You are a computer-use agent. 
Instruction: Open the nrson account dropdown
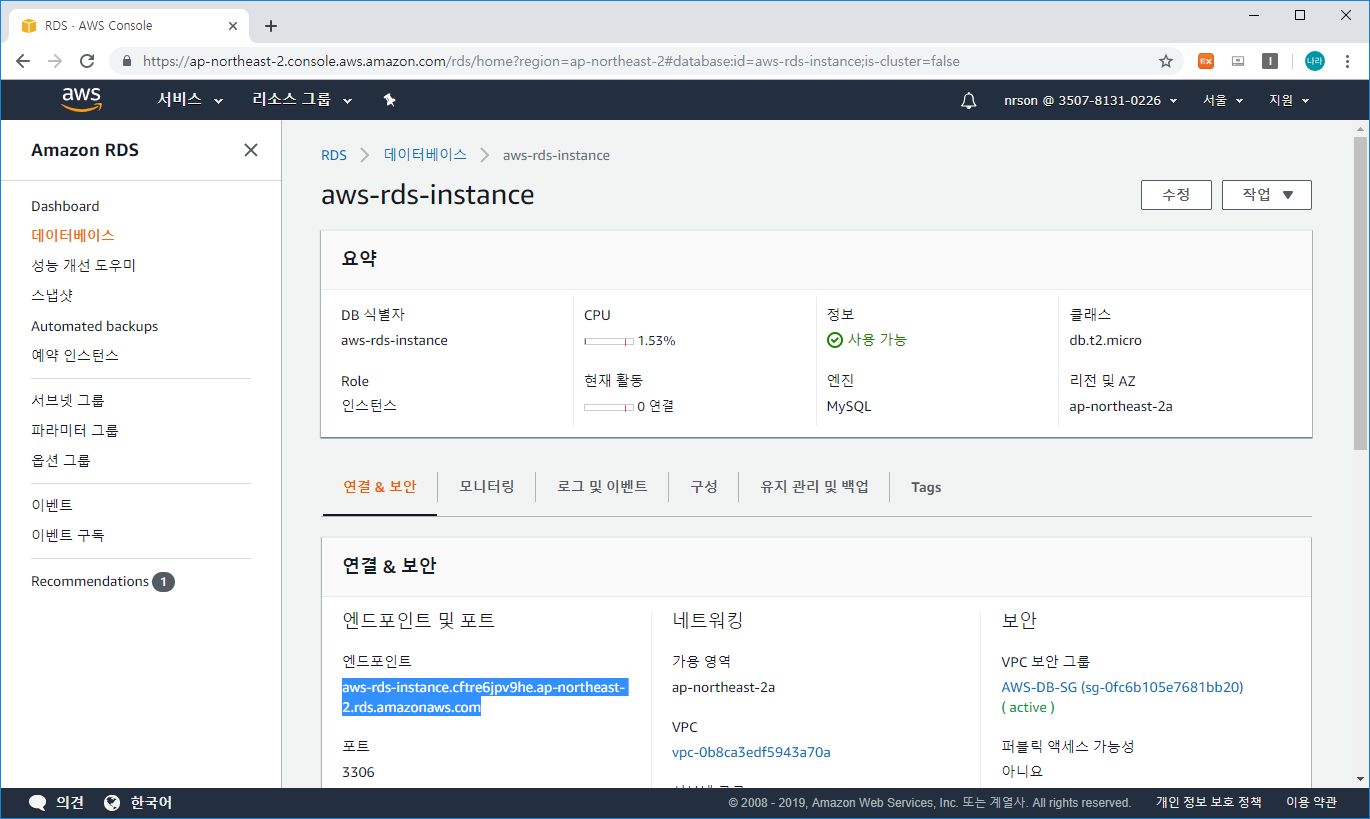tap(1091, 100)
